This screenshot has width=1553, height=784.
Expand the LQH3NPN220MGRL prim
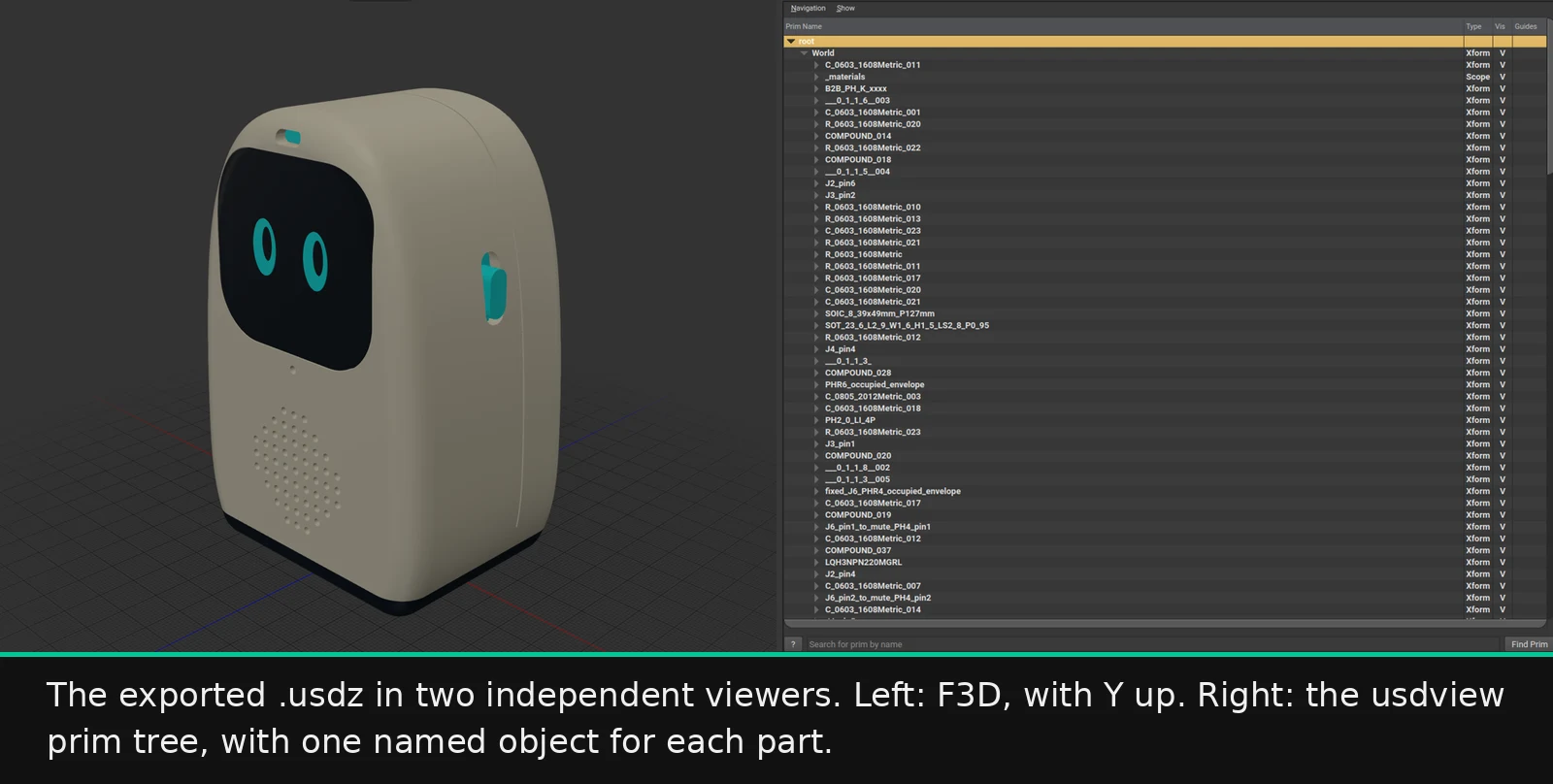click(816, 562)
